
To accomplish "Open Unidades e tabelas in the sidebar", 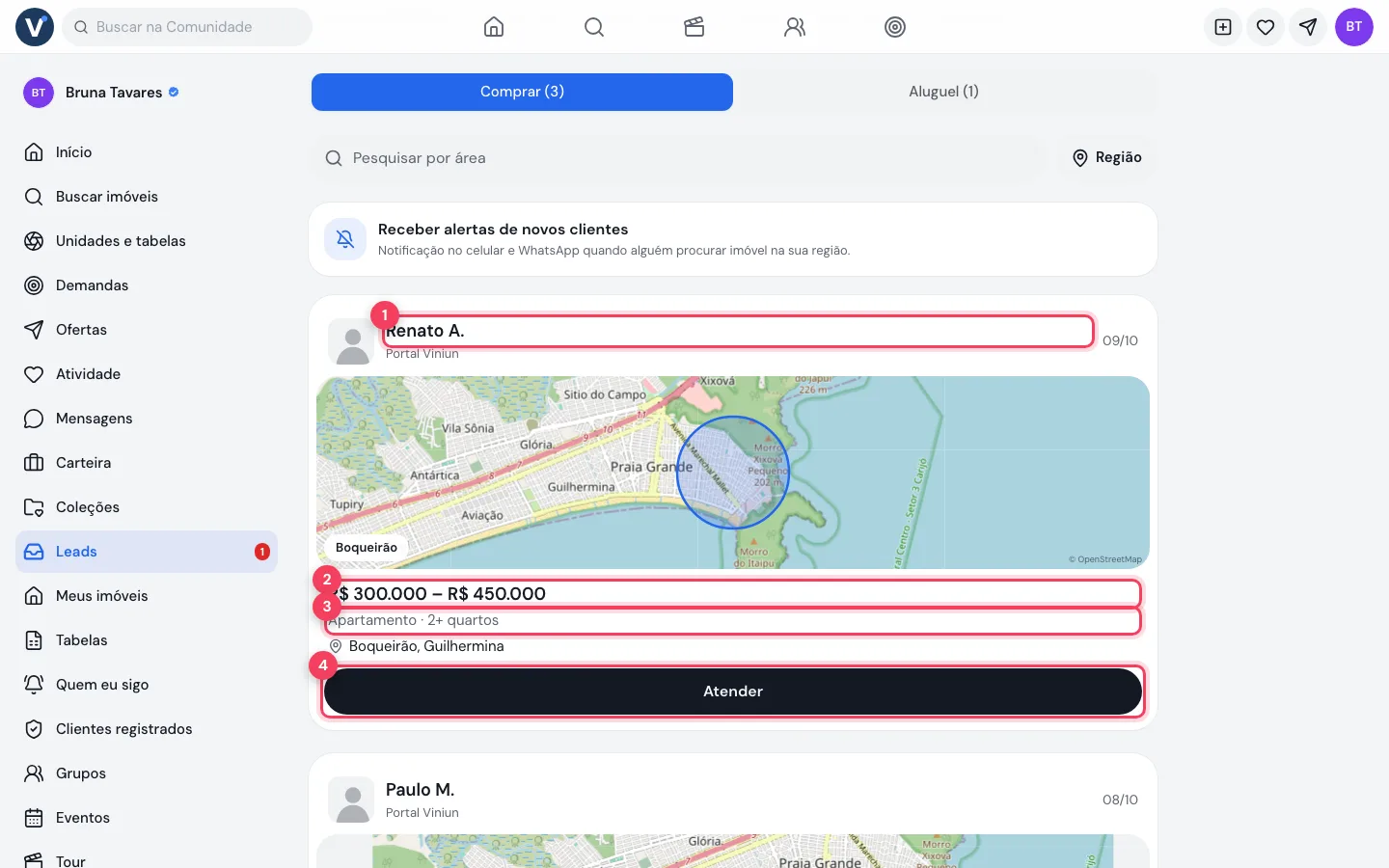I will click(147, 241).
